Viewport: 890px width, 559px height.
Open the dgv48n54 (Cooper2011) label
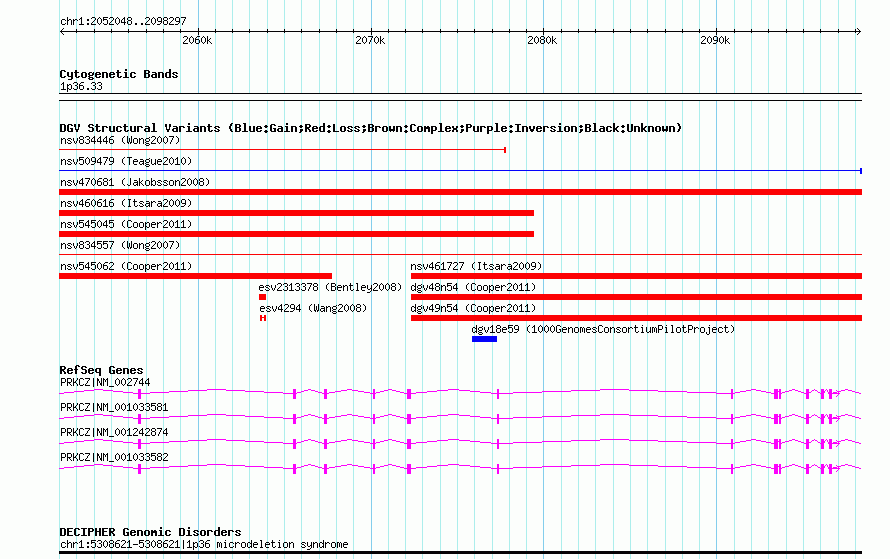click(x=473, y=287)
